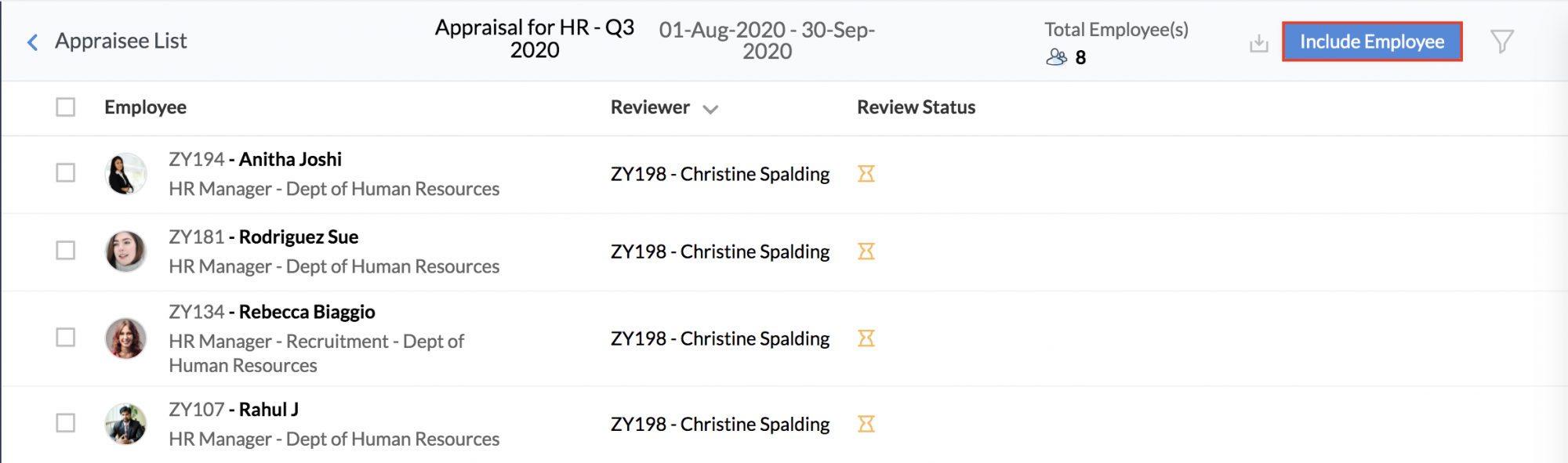This screenshot has width=1568, height=463.
Task: Open Rahul J's profile picture
Action: [x=125, y=424]
